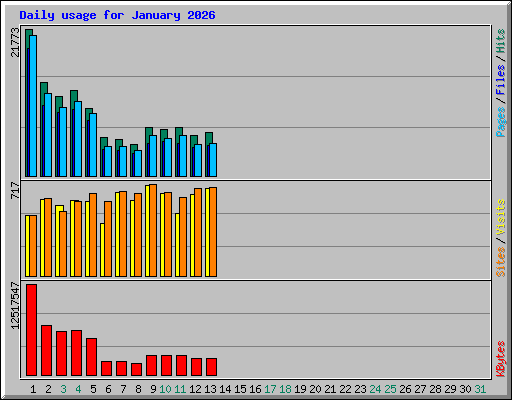
Task: Click the day 11 orange sites bar
Action: click(183, 237)
